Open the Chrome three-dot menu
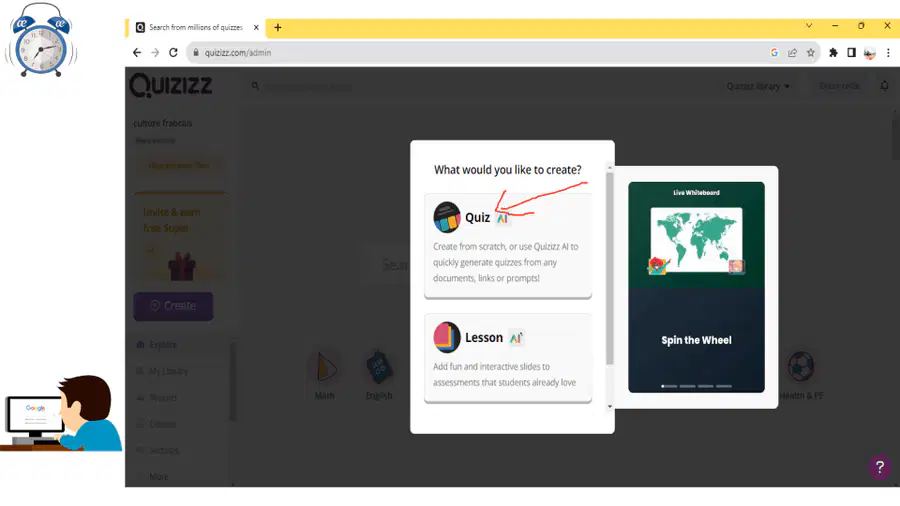This screenshot has width=900, height=506. click(x=888, y=53)
